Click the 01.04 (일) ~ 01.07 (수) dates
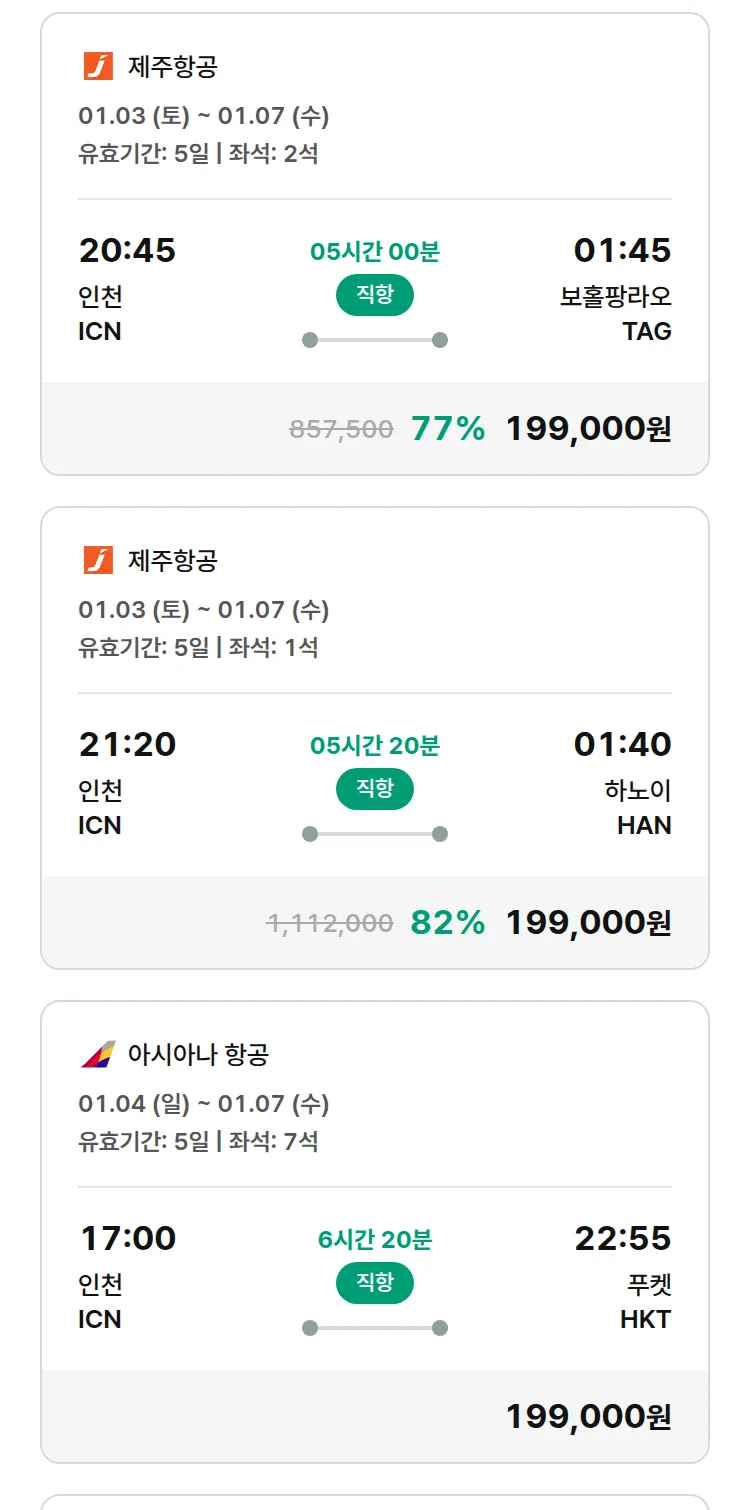 tap(204, 1104)
